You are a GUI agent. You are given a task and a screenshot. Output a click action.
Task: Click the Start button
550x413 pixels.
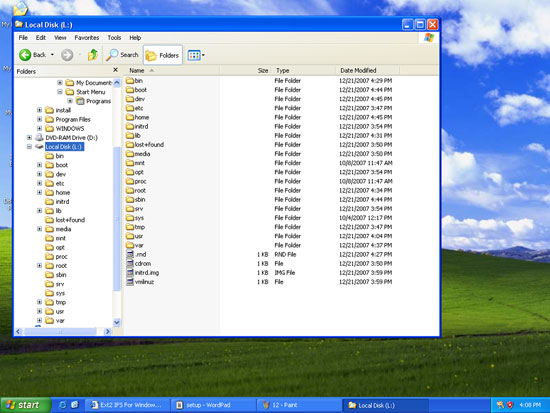[x=25, y=405]
